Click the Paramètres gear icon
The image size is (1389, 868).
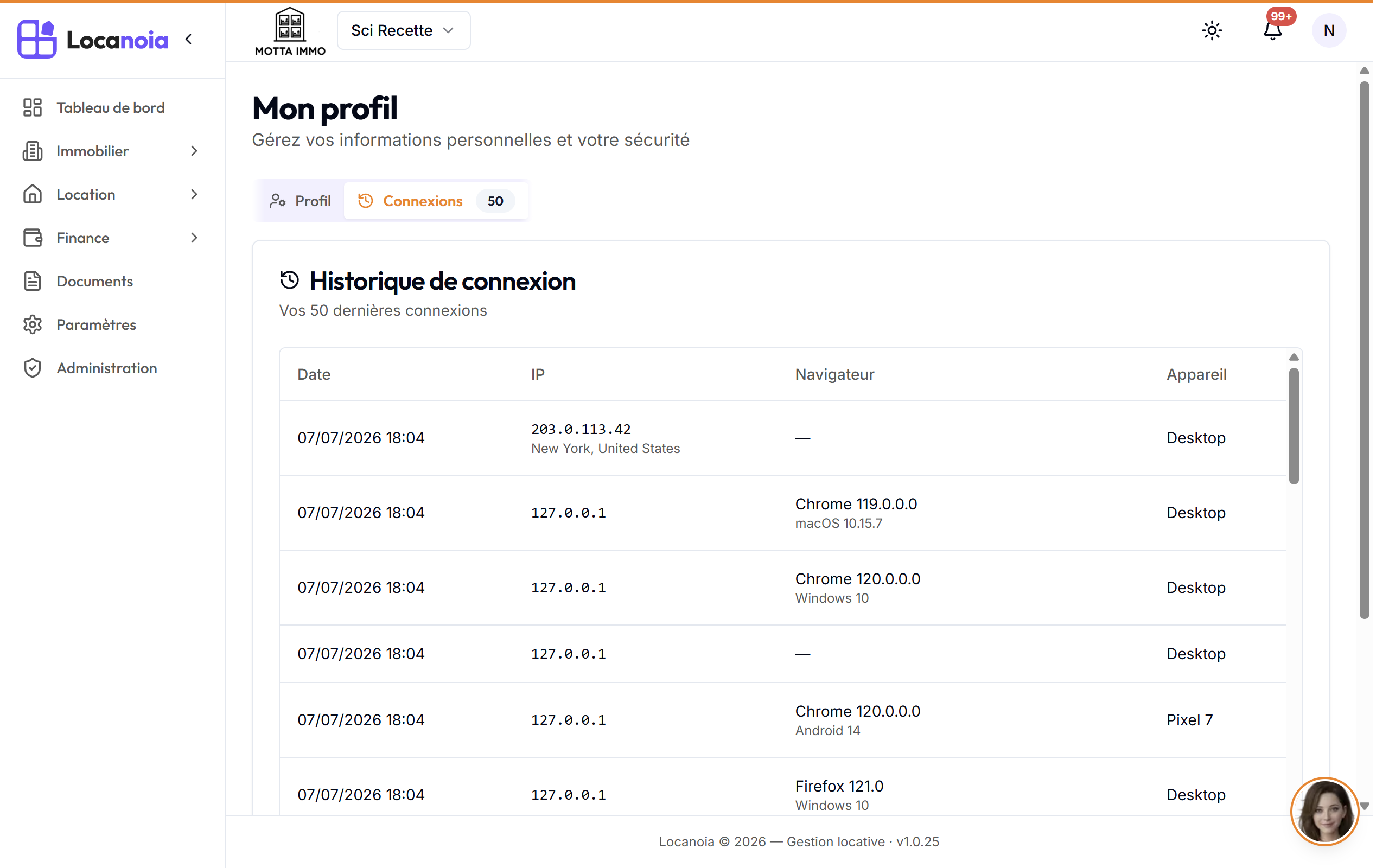(x=33, y=324)
